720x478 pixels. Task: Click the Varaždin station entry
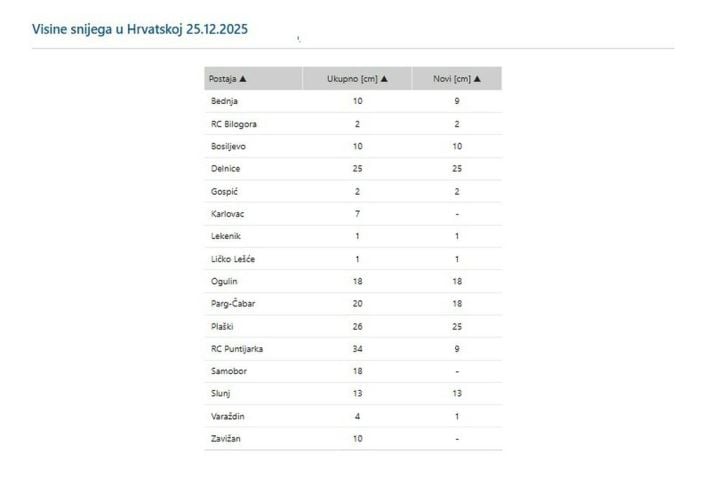(x=228, y=416)
